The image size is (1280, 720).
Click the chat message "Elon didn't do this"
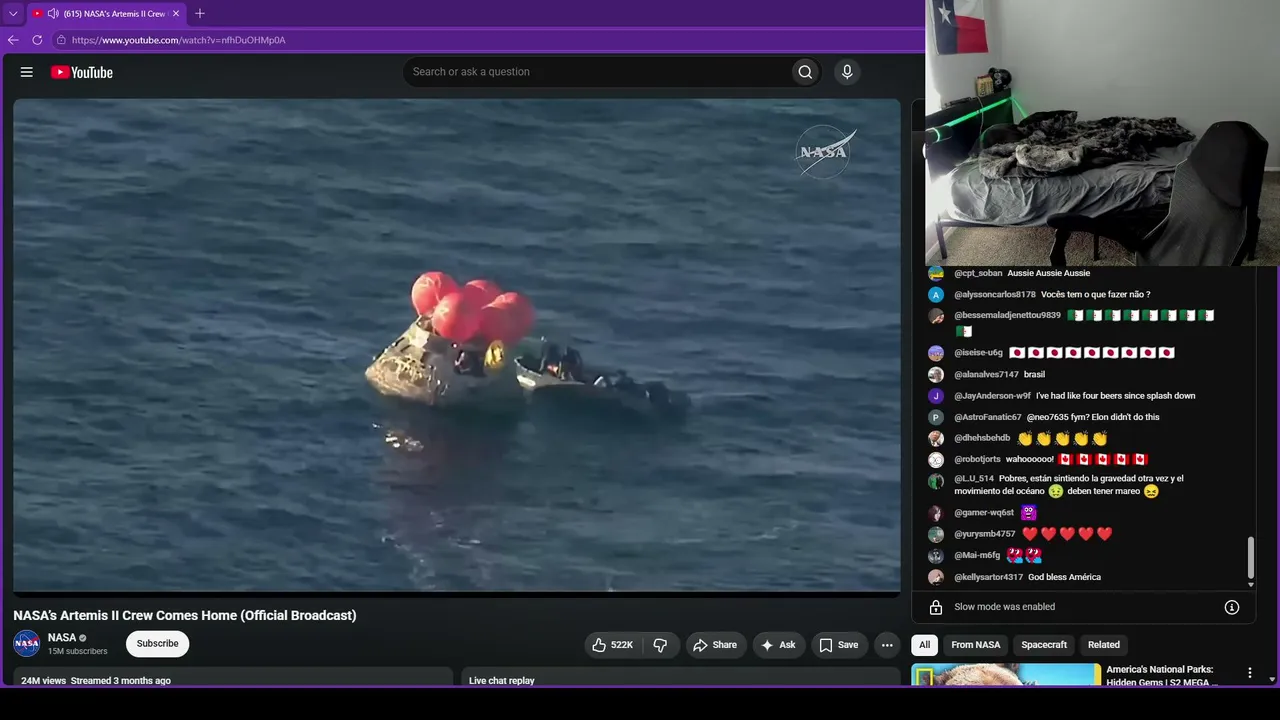[1093, 417]
